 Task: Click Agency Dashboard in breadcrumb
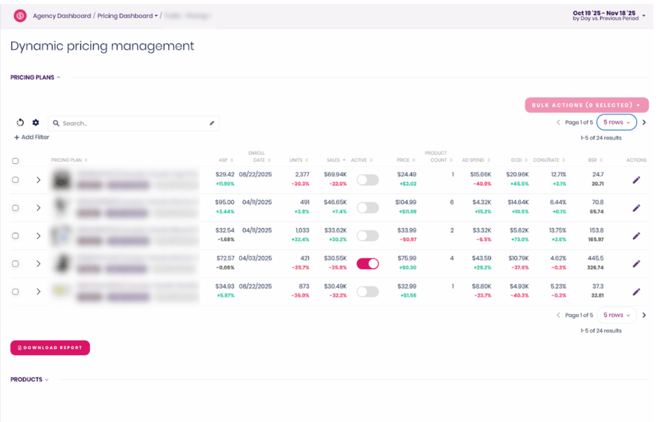(62, 16)
